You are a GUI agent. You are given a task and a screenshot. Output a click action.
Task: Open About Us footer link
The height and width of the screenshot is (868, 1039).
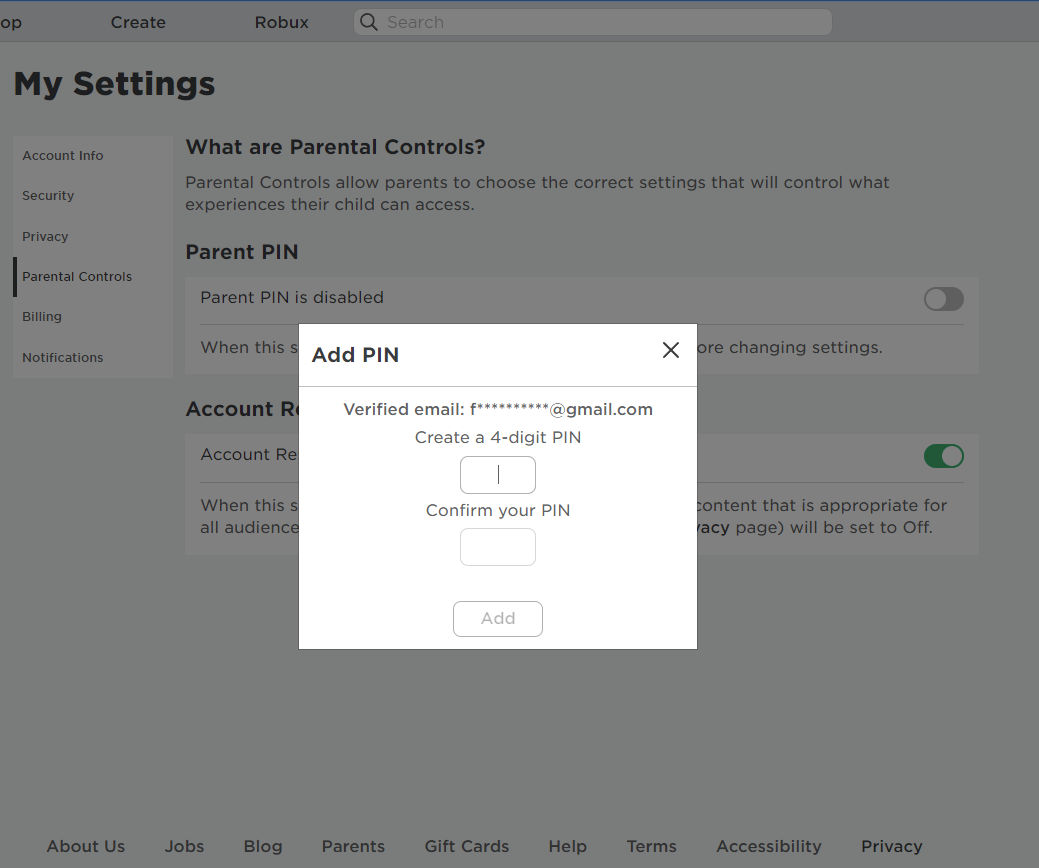coord(85,846)
